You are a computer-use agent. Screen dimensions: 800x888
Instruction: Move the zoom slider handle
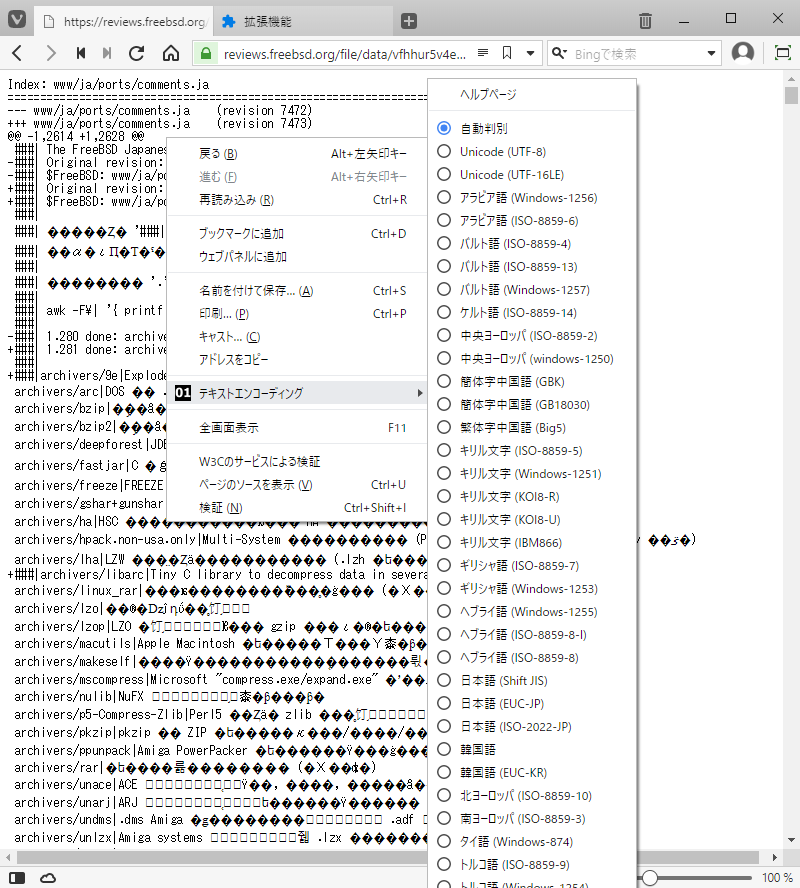[649, 878]
